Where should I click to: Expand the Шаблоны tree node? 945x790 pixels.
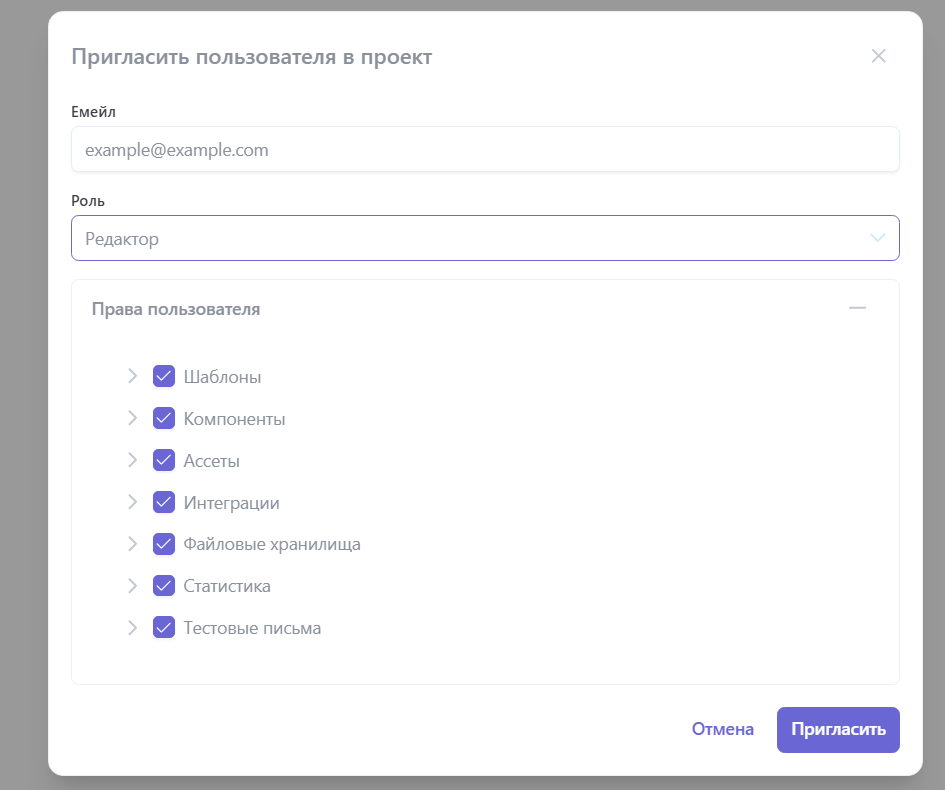tap(133, 376)
